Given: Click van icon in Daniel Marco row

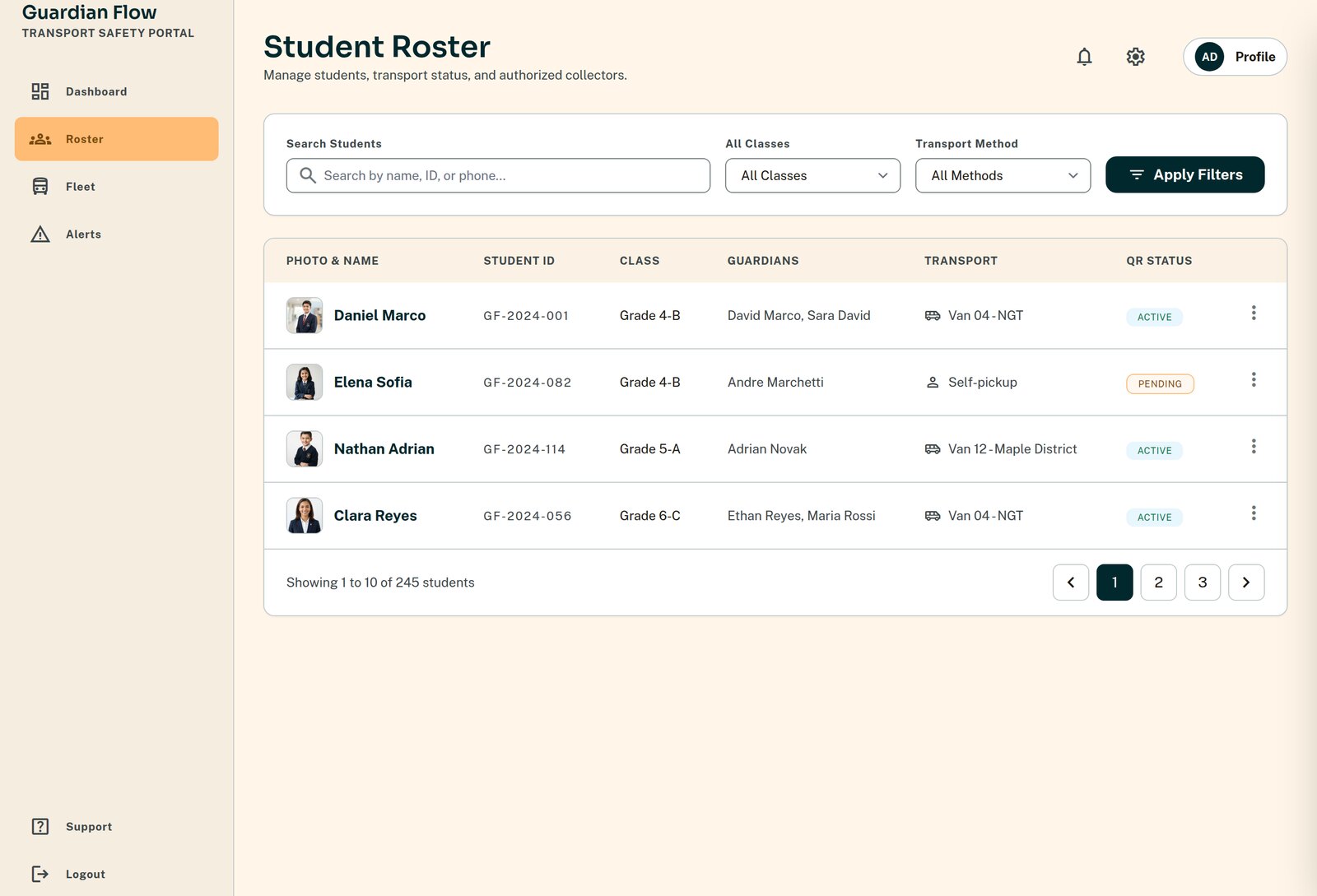Looking at the screenshot, I should pyautogui.click(x=933, y=316).
